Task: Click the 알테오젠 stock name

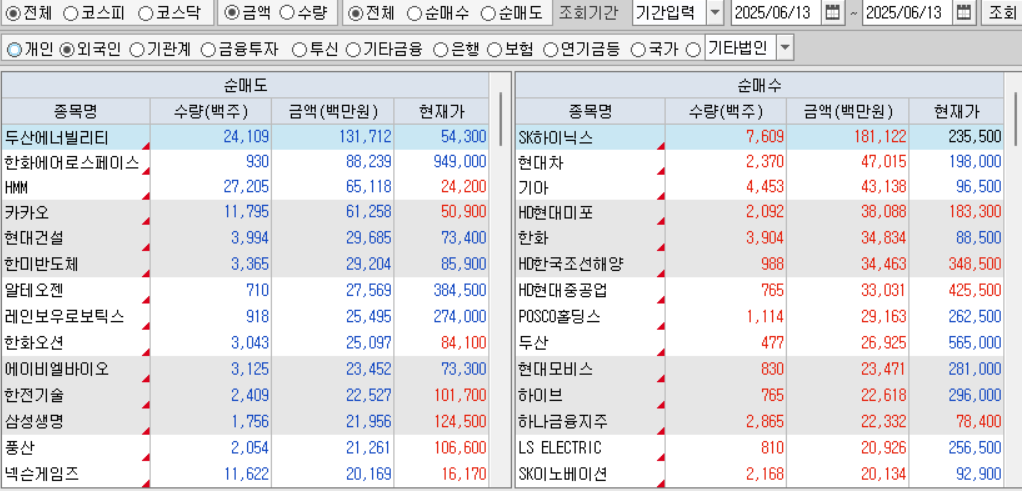Action: (x=34, y=290)
